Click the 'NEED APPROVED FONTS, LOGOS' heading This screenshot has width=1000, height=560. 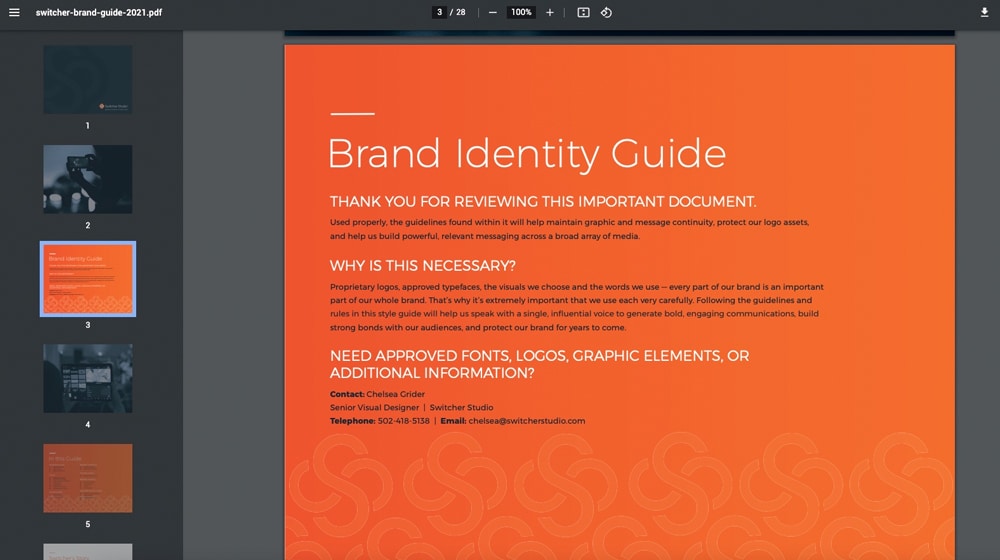(x=540, y=364)
